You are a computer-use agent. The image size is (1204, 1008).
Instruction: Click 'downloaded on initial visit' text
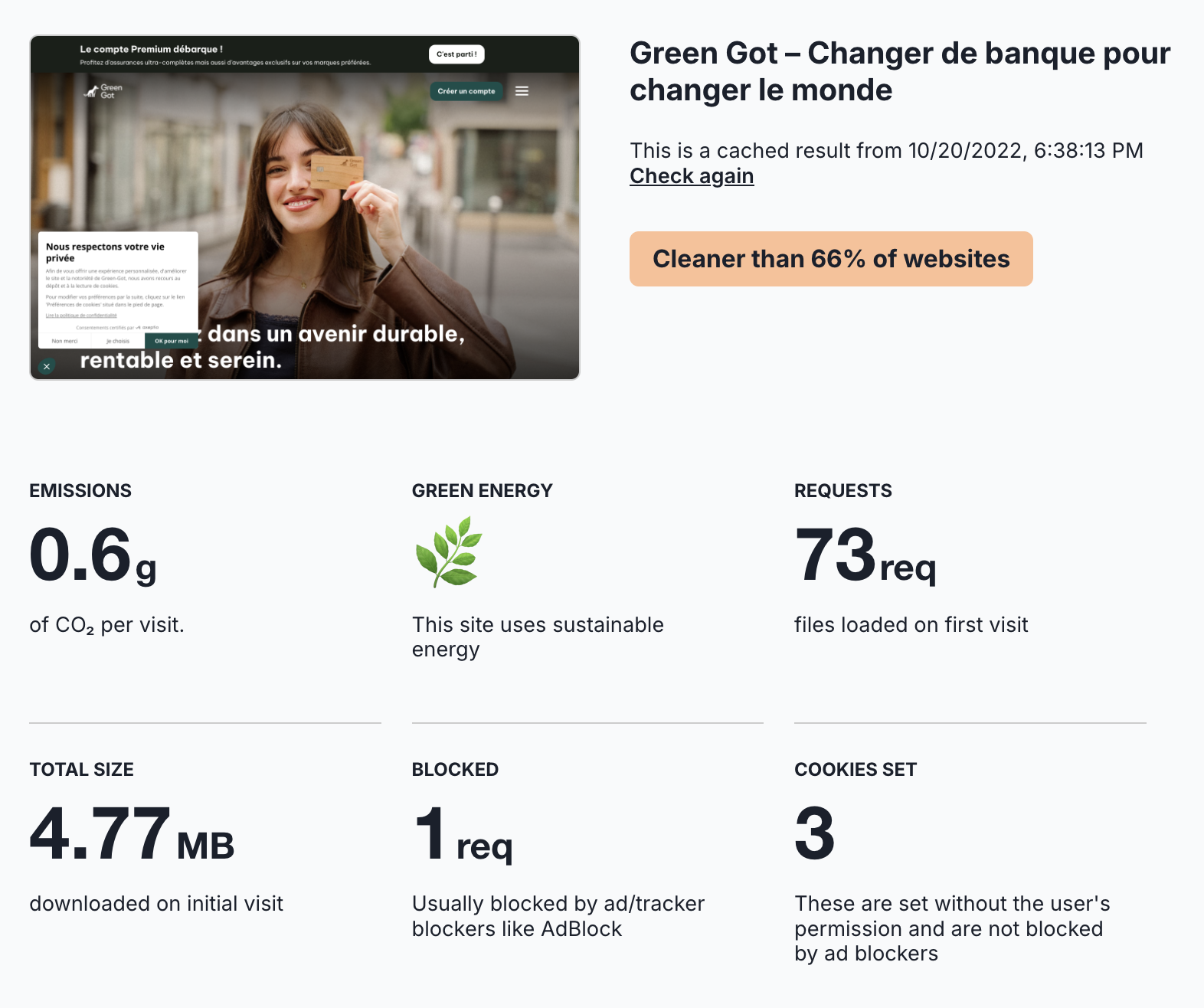coord(156,904)
